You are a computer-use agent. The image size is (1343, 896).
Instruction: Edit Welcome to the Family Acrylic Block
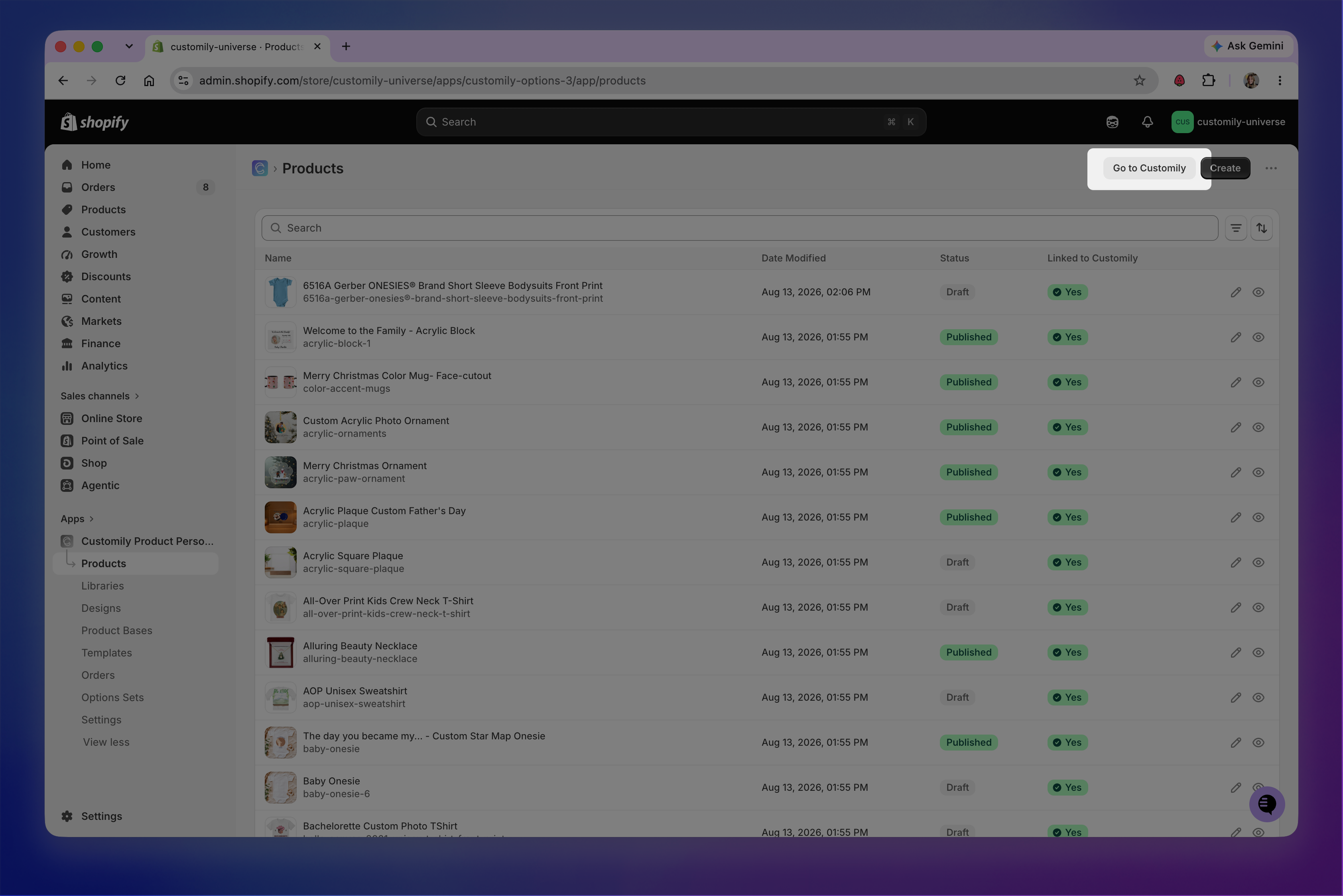click(1235, 337)
